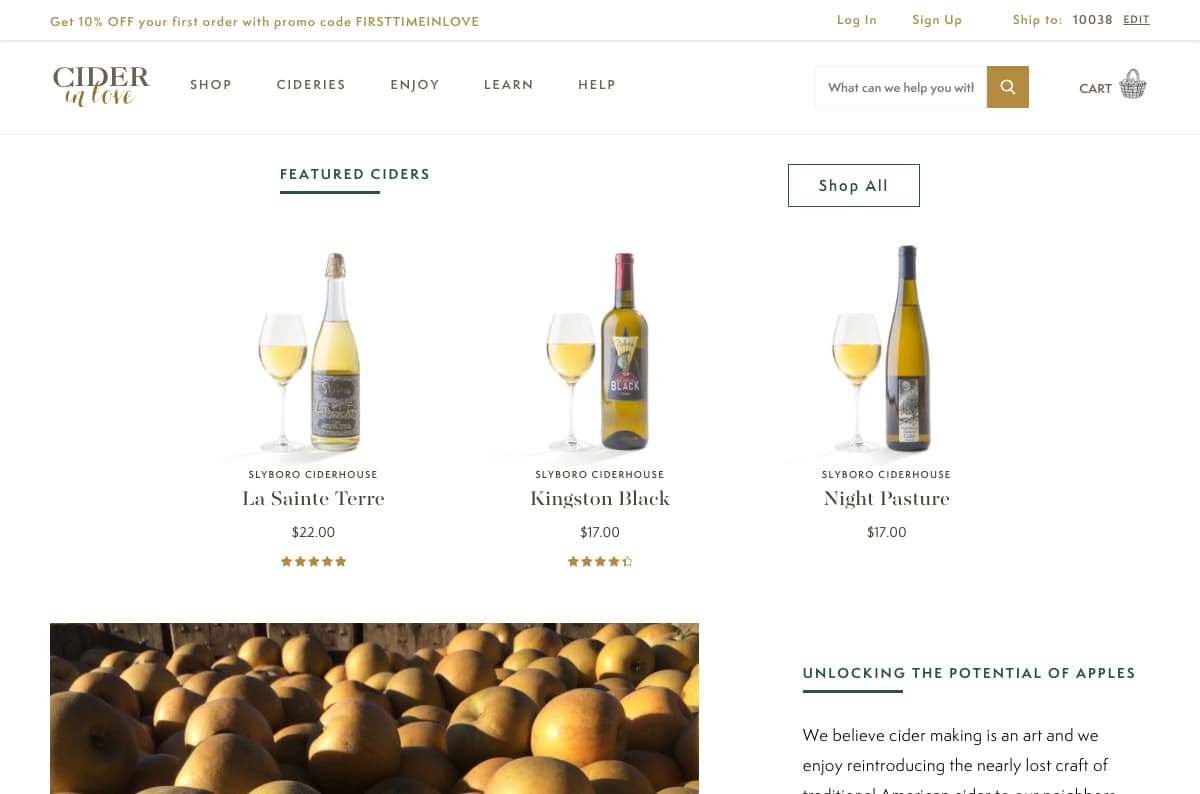Edit the ship-to zip code

(1136, 20)
